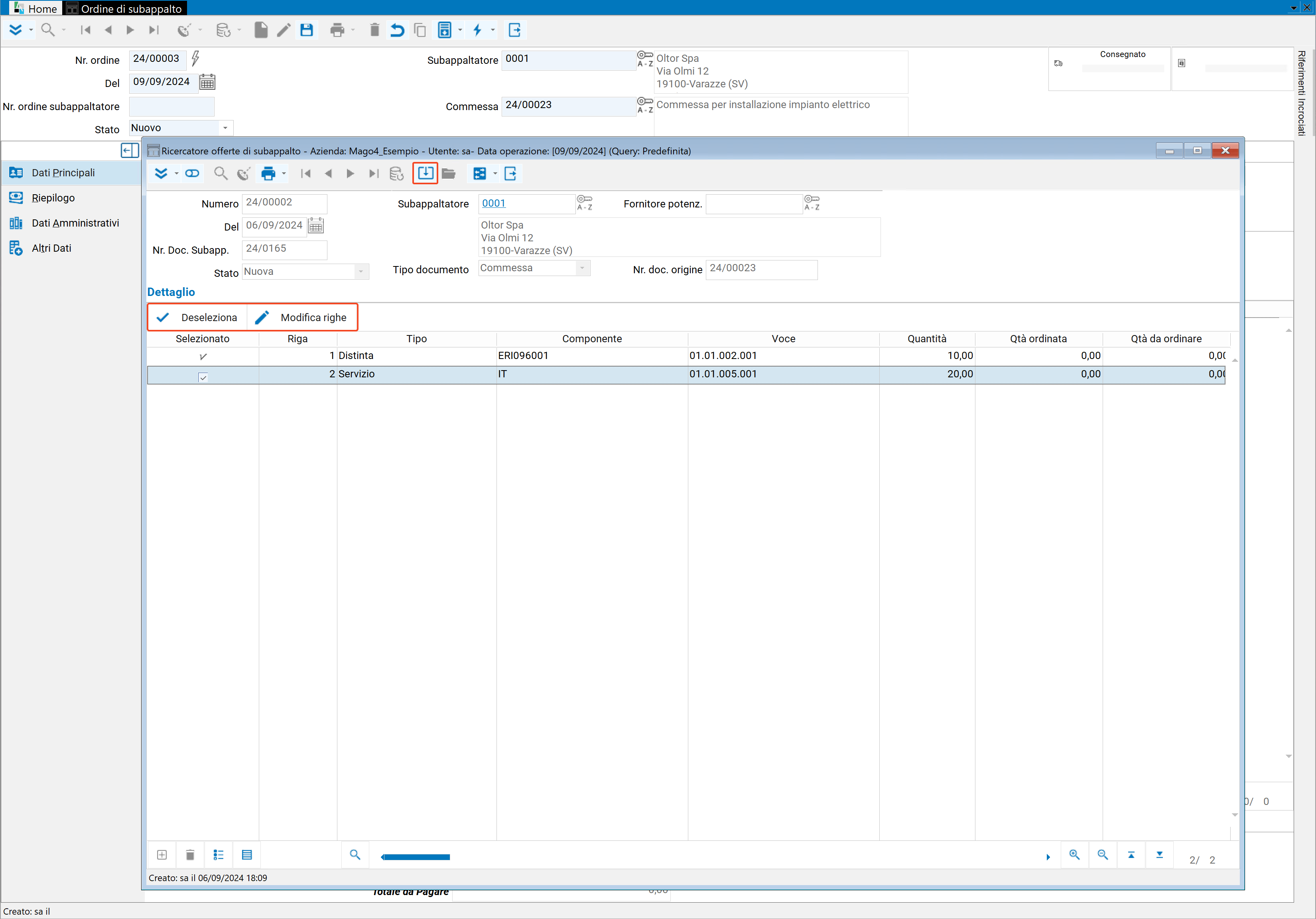Image resolution: width=1316 pixels, height=919 pixels.
Task: Click the Fornitore potenz. input field
Action: point(754,203)
